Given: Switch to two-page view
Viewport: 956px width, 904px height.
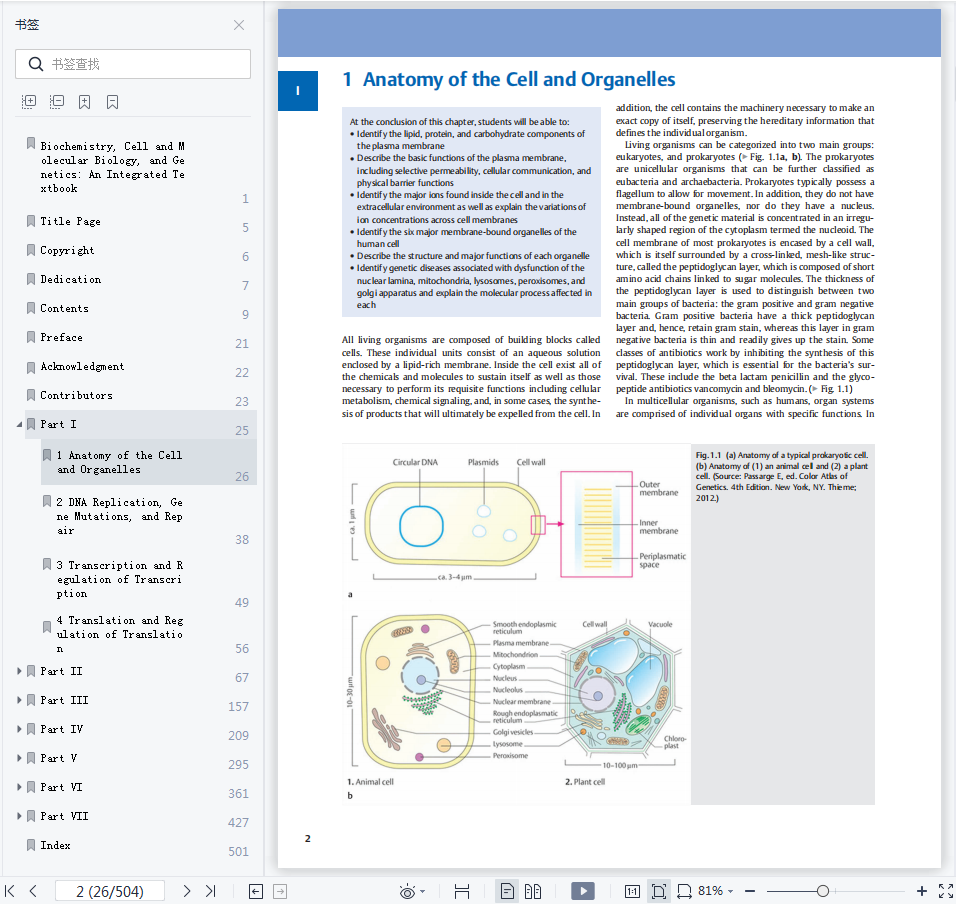Looking at the screenshot, I should tap(533, 891).
